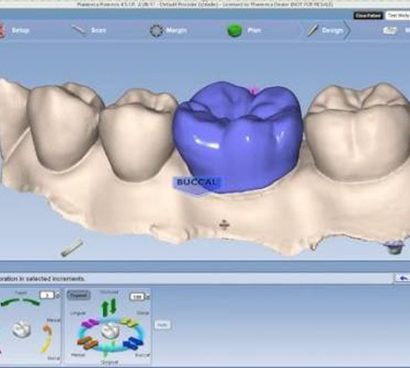Select the purple crown restoration

[x=237, y=137]
